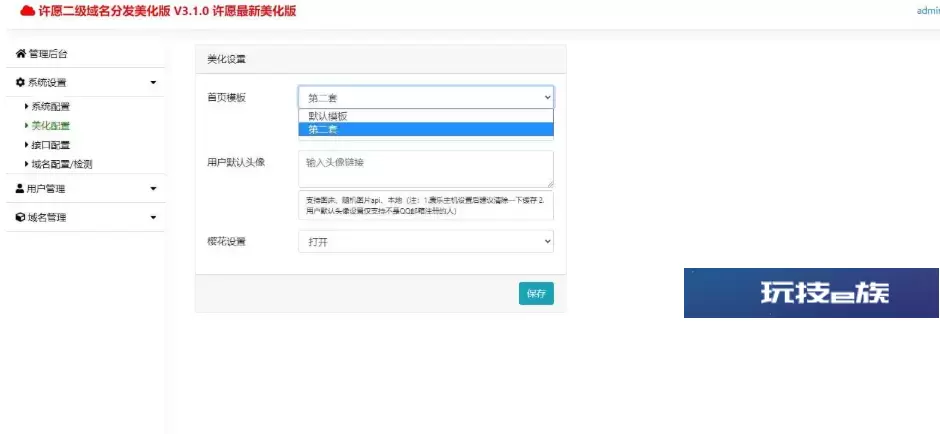Click the site title 许愿二级域名分发美化版

[104, 11]
